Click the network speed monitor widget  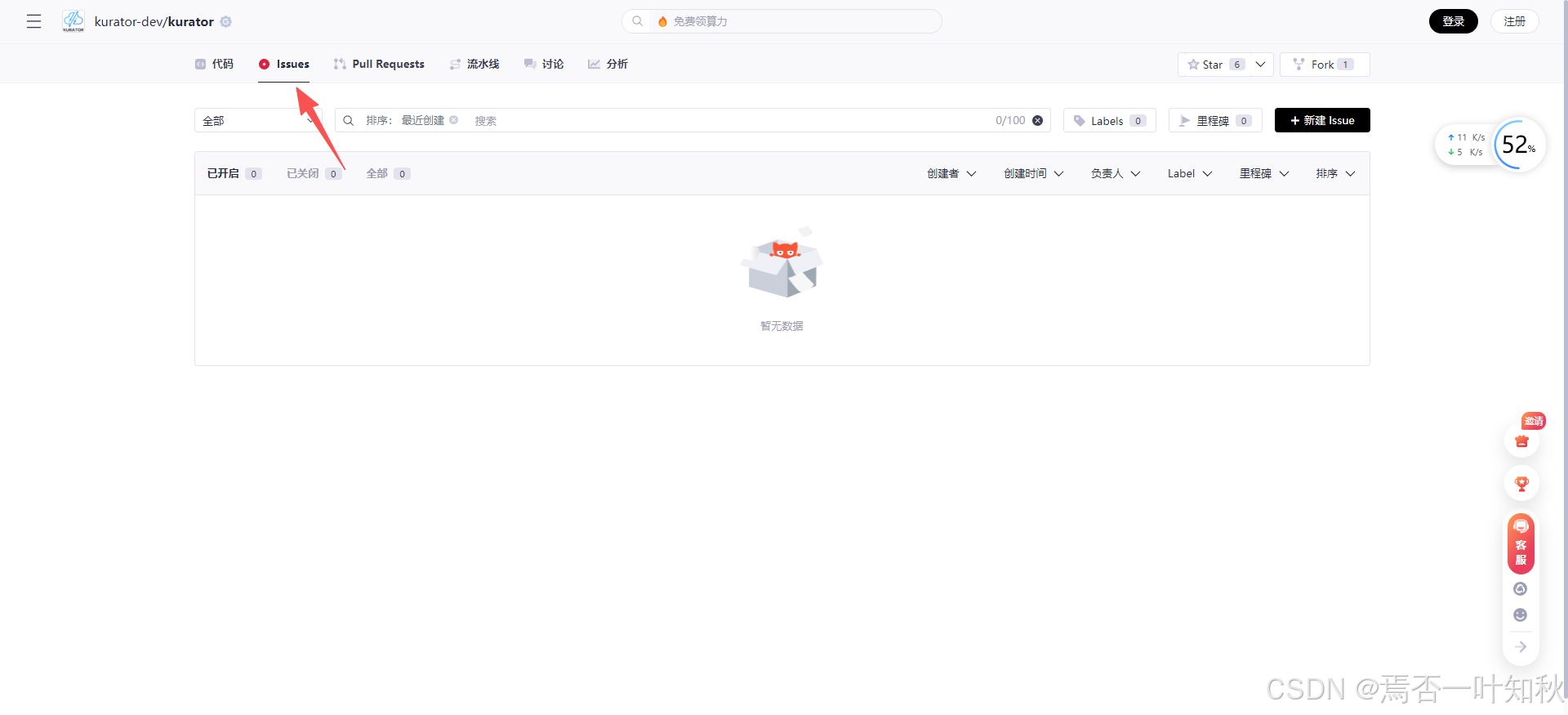pyautogui.click(x=1490, y=145)
